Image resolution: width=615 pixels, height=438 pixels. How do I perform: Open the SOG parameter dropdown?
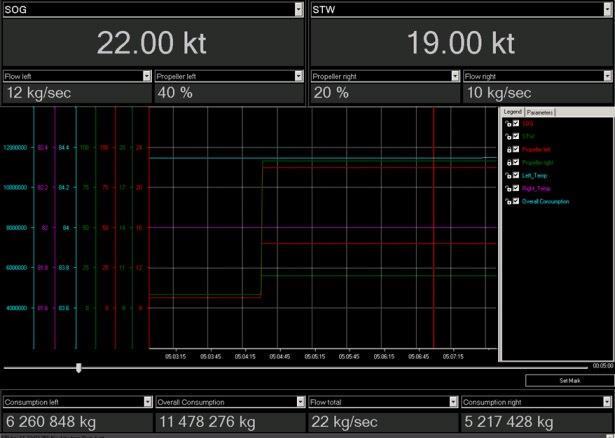(x=298, y=9)
